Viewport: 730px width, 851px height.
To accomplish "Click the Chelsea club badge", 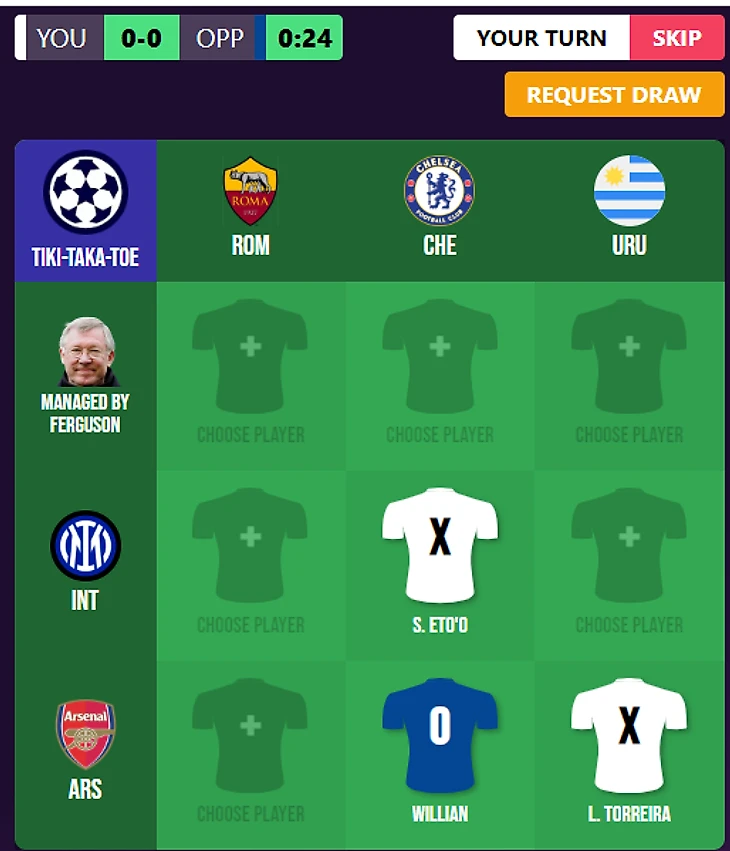I will [x=439, y=190].
